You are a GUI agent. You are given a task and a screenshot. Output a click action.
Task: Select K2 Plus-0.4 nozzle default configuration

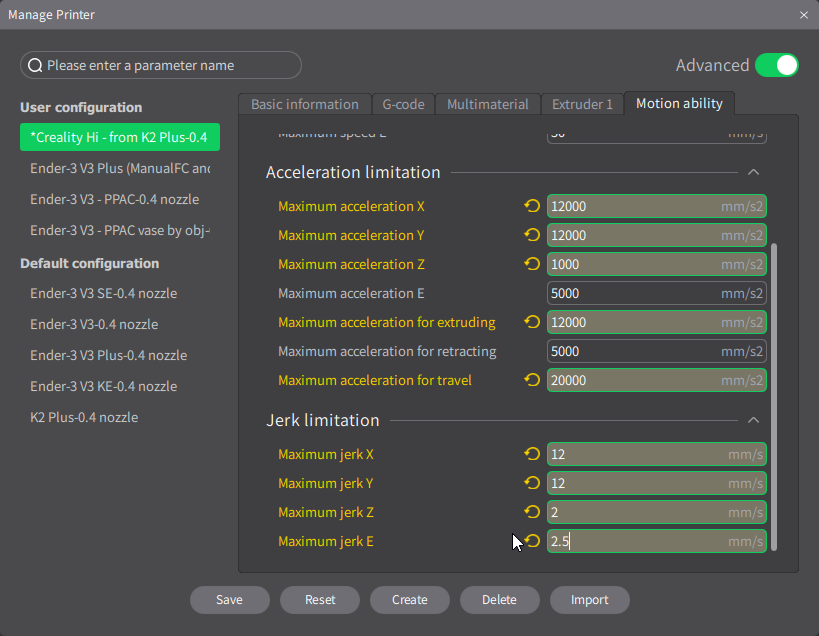tap(84, 417)
